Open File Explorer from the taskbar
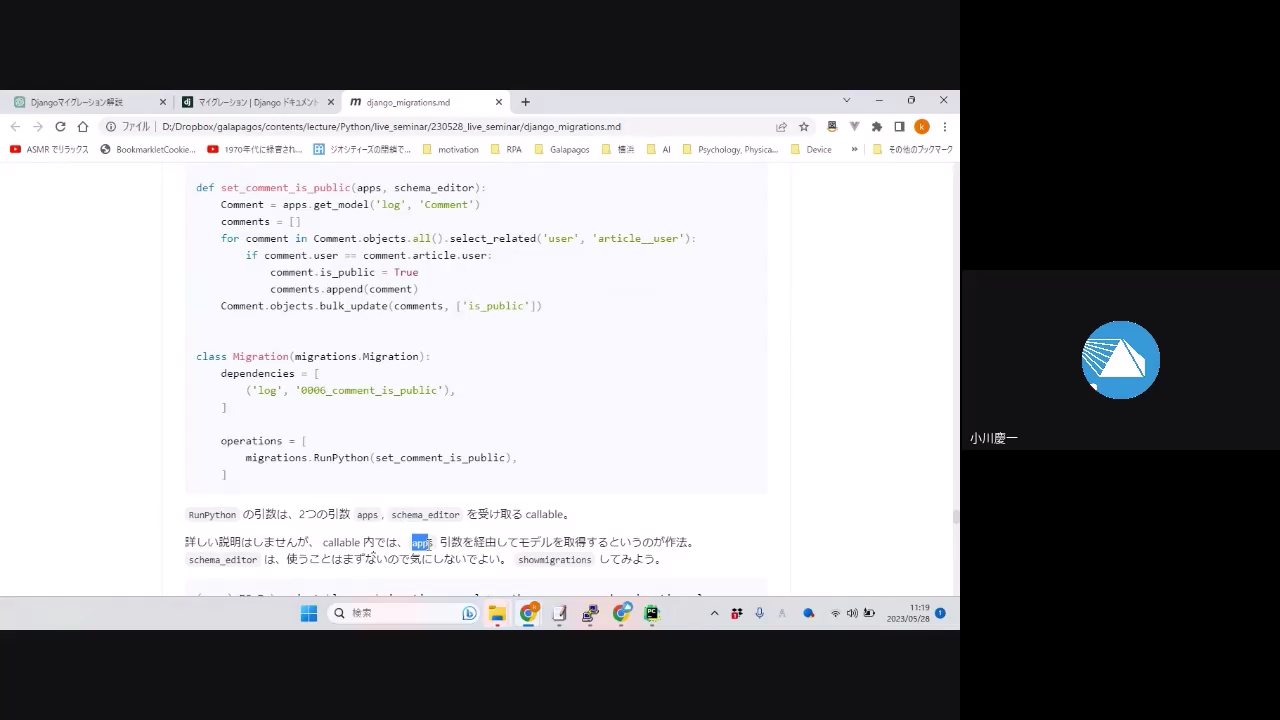Image resolution: width=1280 pixels, height=720 pixels. coord(497,613)
